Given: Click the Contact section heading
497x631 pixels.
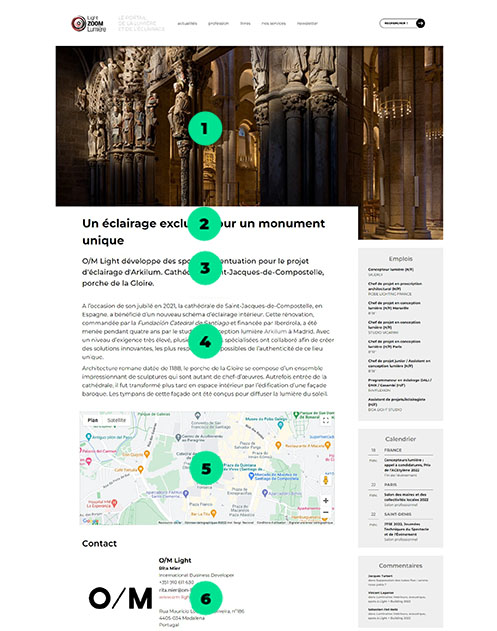Looking at the screenshot, I should (99, 544).
